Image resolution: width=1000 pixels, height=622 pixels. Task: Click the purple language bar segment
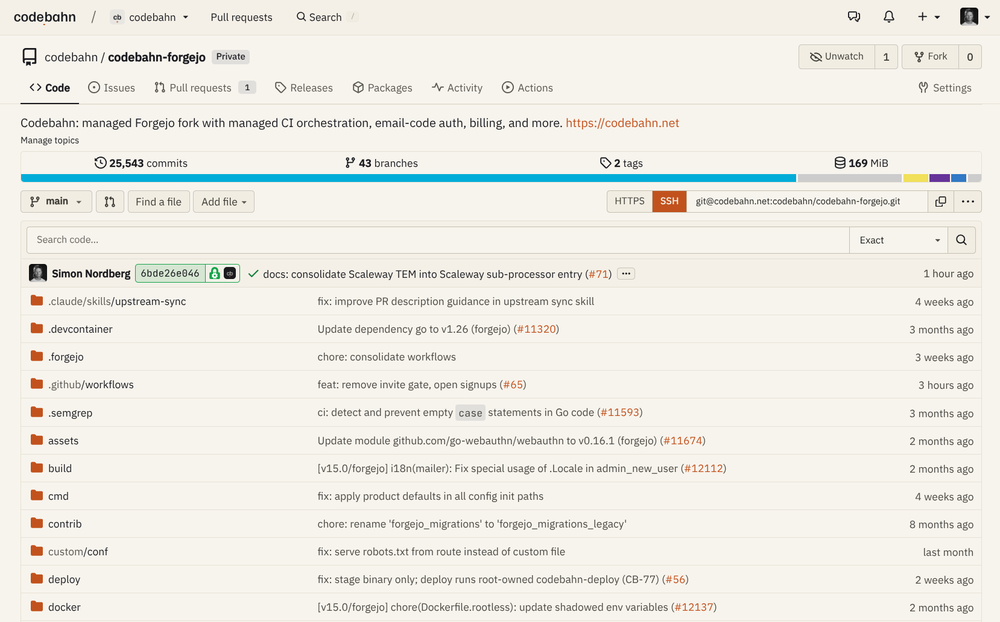[x=939, y=178]
